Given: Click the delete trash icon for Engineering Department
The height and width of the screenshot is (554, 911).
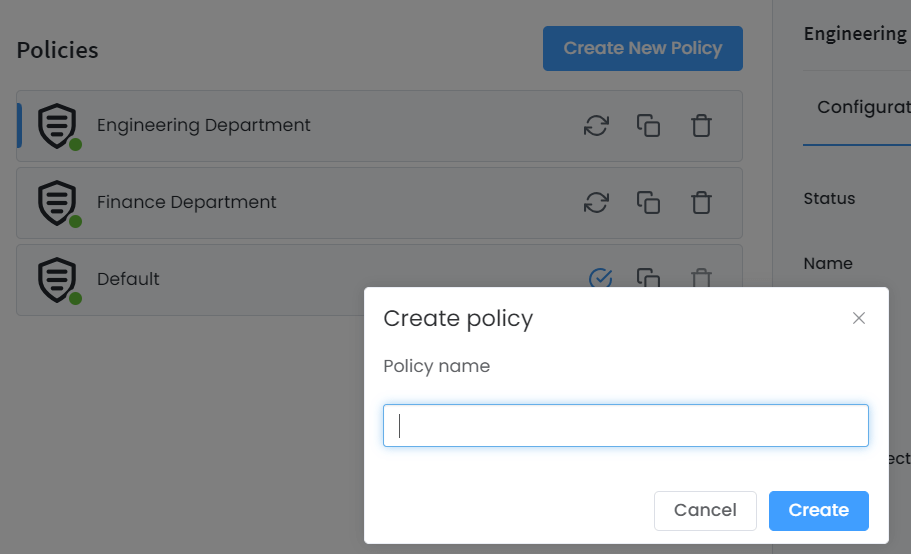Looking at the screenshot, I should tap(701, 126).
